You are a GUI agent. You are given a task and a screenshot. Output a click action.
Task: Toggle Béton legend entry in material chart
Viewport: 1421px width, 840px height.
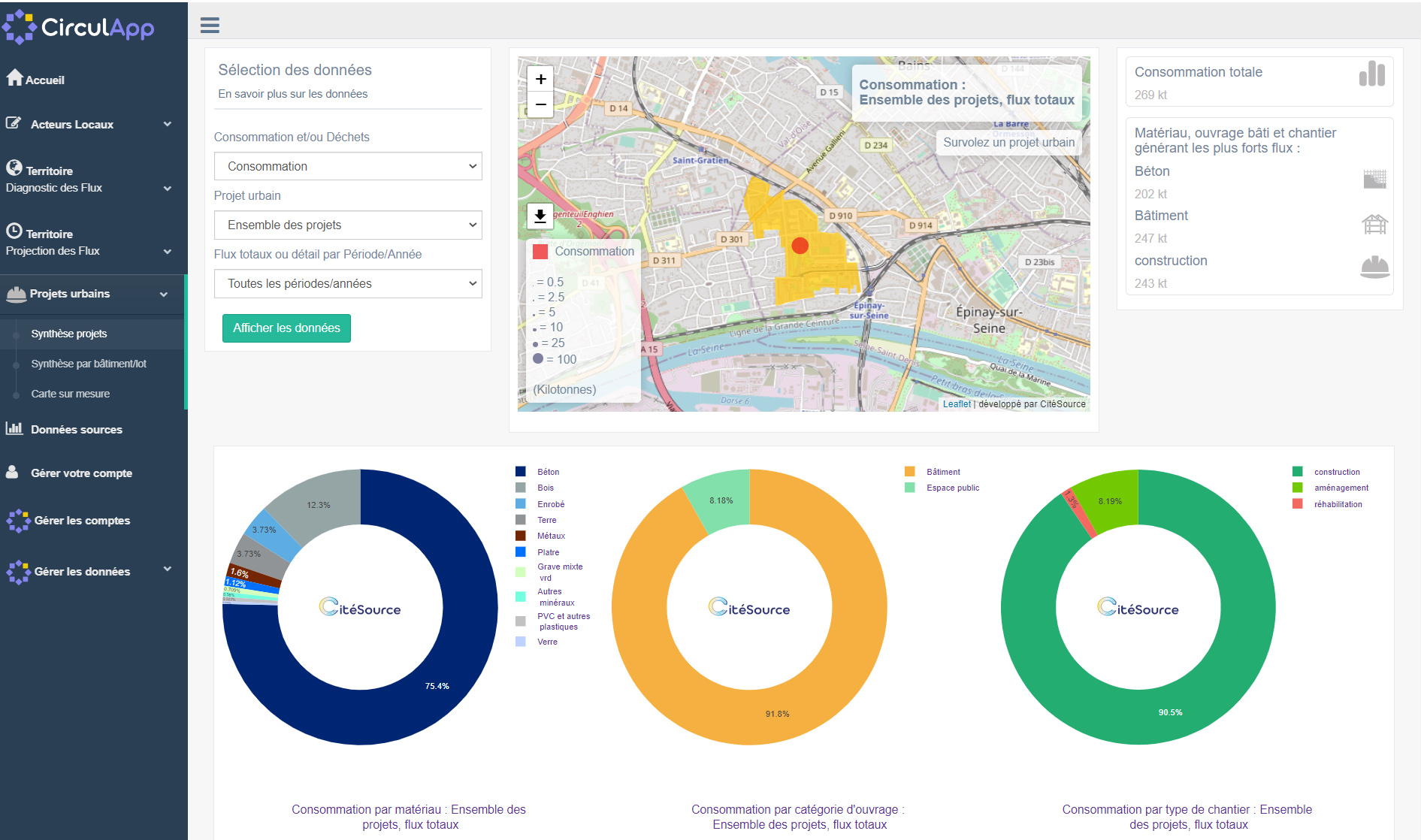[x=548, y=472]
